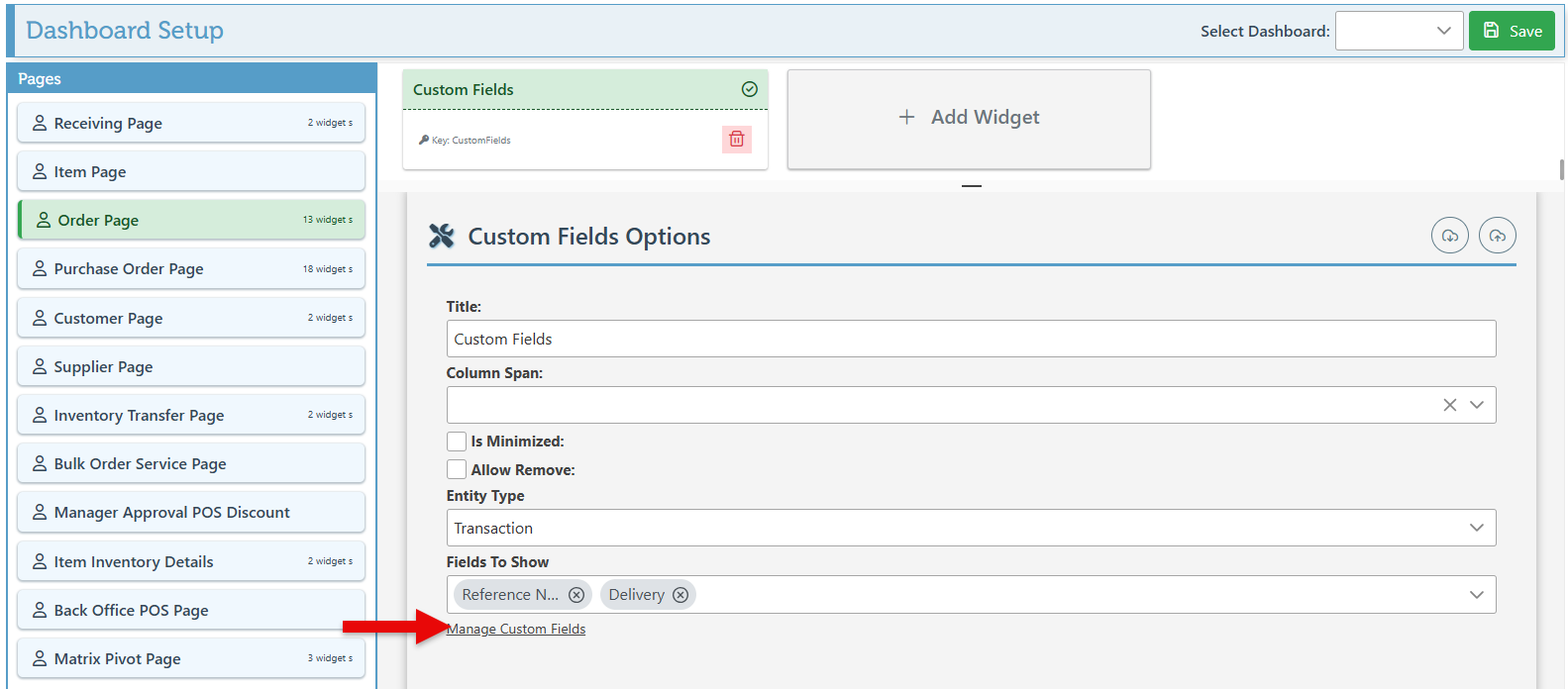Open the Manage Custom Fields link
Image resolution: width=1568 pixels, height=689 pixels.
[x=516, y=630]
